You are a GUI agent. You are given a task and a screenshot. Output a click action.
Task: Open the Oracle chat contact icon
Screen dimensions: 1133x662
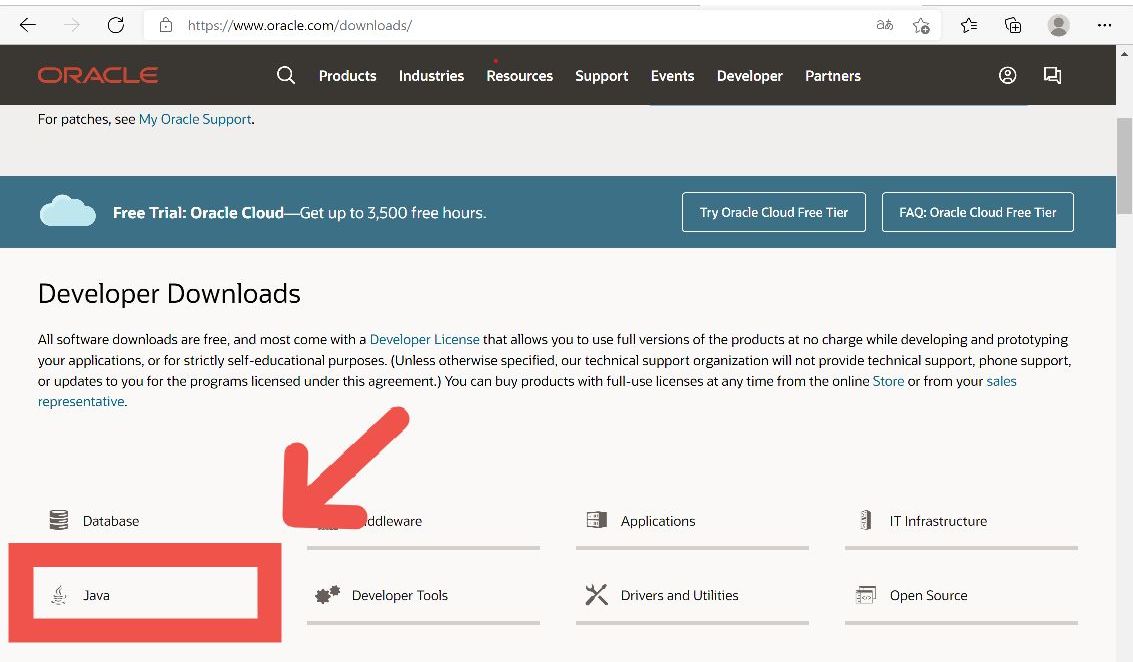point(1052,75)
